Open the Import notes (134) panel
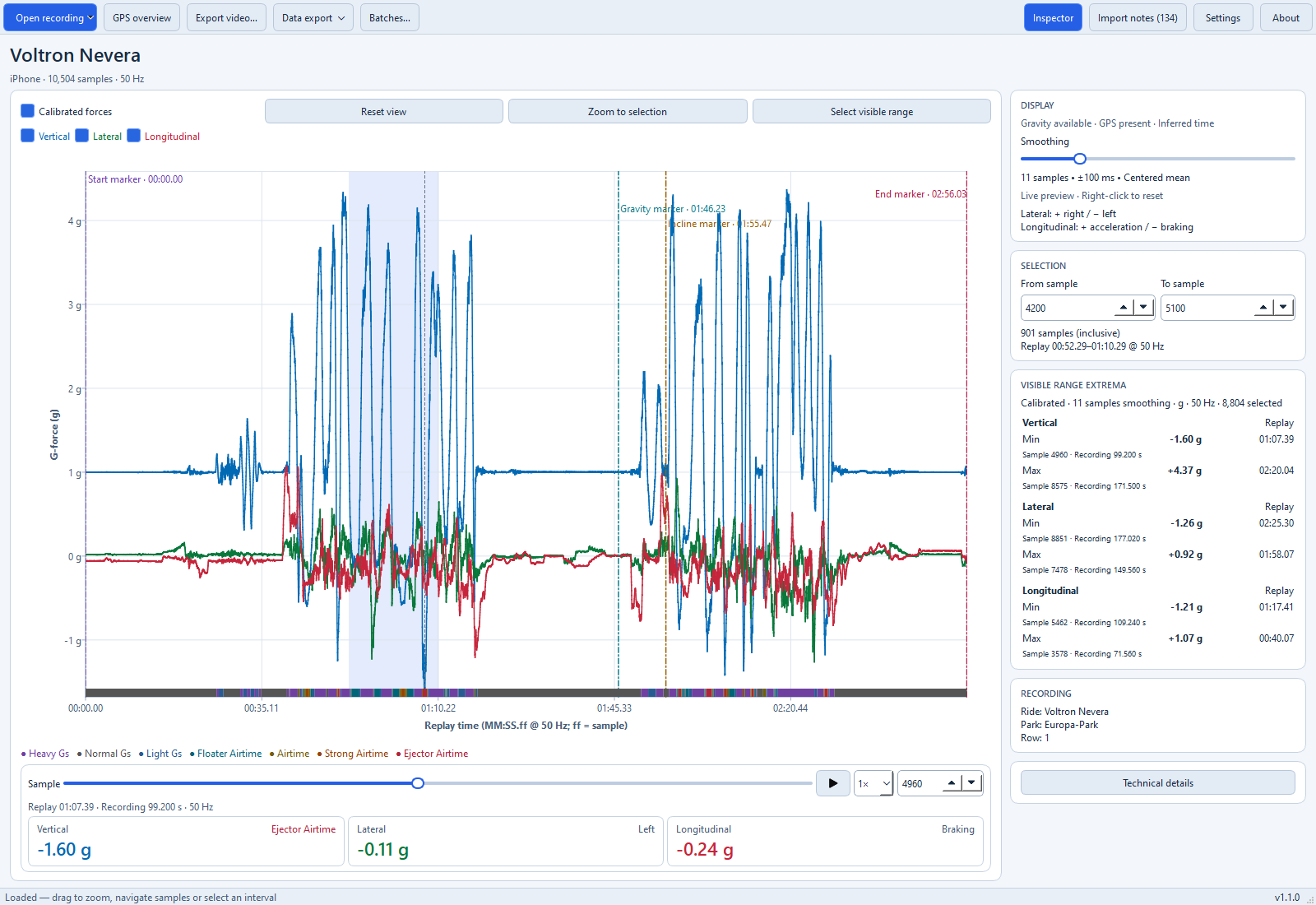Screen dimensions: 1316x905 1138,17
